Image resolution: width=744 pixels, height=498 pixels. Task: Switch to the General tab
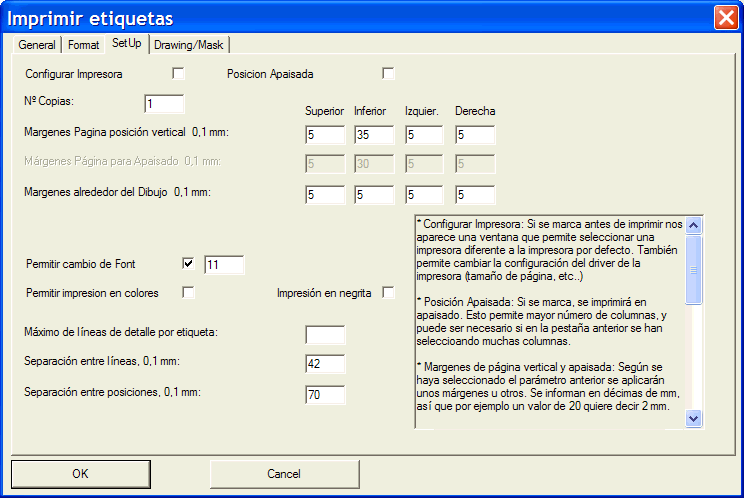pos(37,45)
